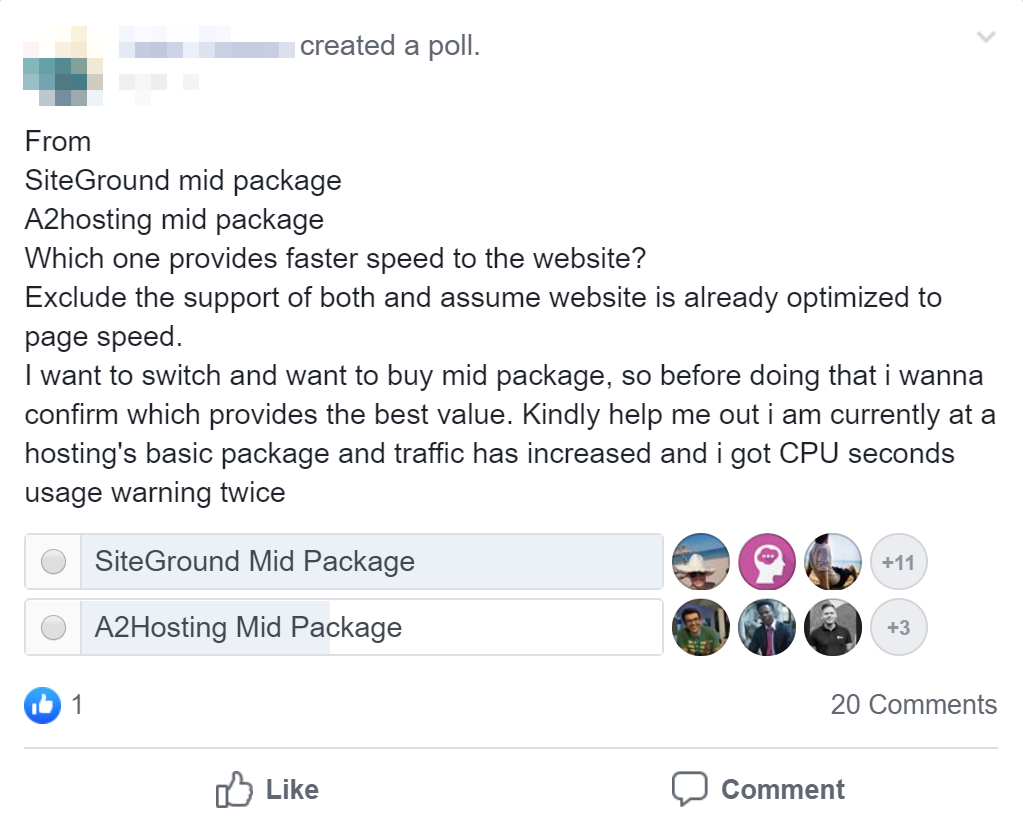The height and width of the screenshot is (827, 1023).
Task: Select the SiteGround Mid Package radio button
Action: [54, 562]
